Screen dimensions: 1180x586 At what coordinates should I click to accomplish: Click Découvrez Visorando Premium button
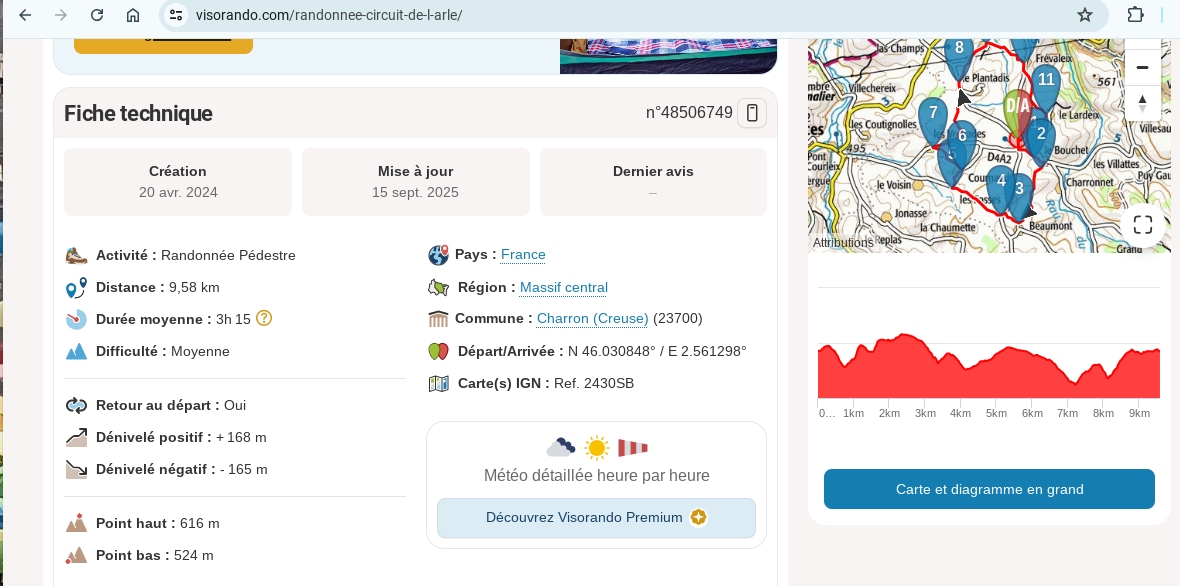[596, 518]
